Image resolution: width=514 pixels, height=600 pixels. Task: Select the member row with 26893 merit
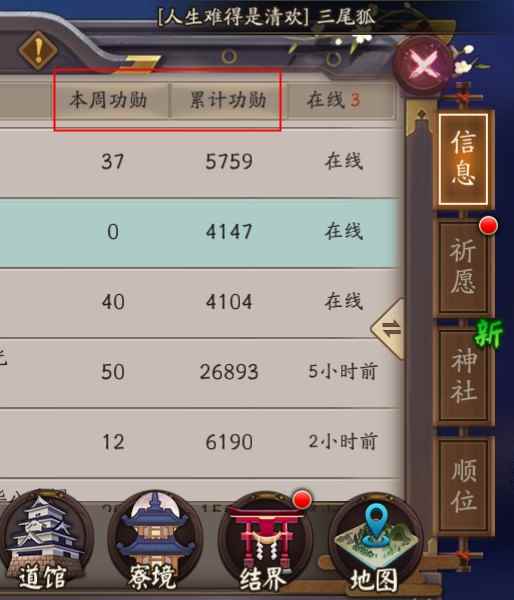[199, 373]
